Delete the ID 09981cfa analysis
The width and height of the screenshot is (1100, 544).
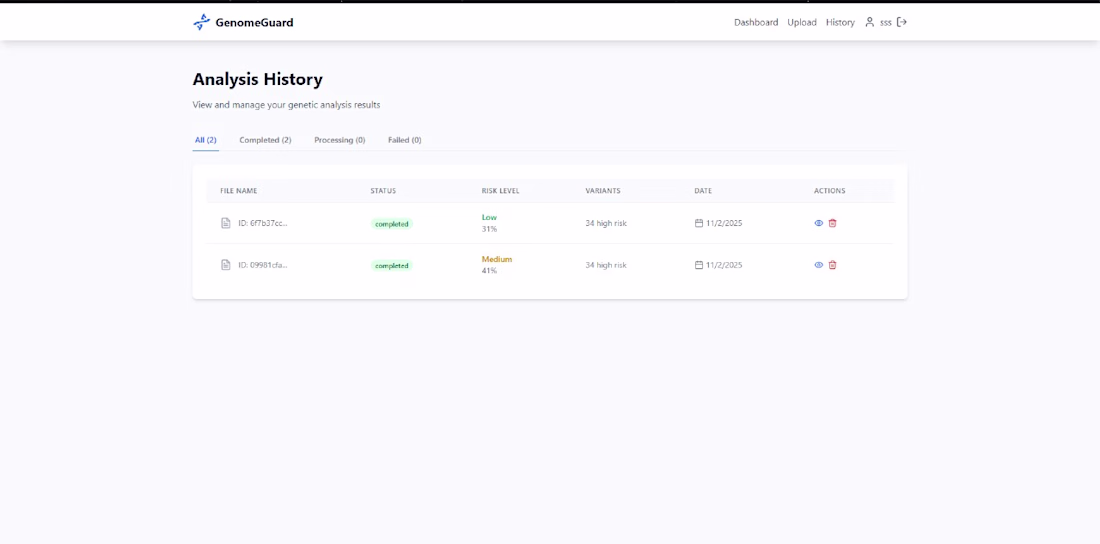point(832,265)
